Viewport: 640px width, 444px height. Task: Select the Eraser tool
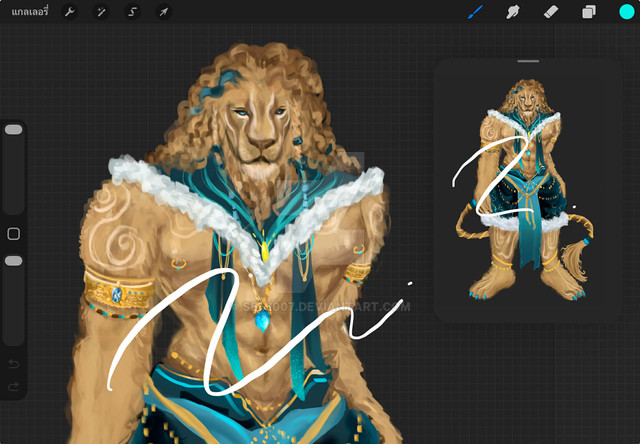click(x=551, y=12)
